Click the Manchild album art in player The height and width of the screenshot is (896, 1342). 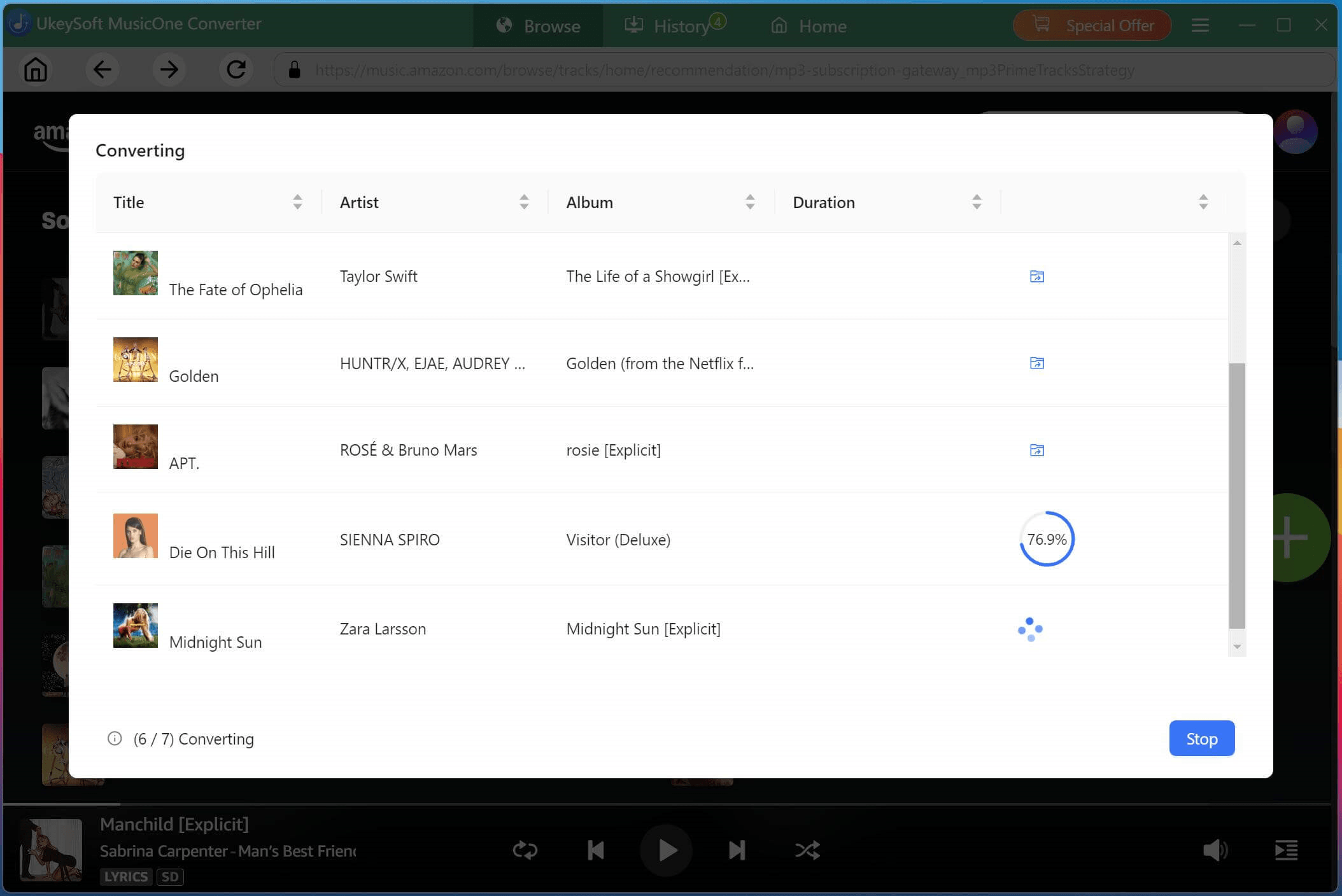tap(51, 850)
